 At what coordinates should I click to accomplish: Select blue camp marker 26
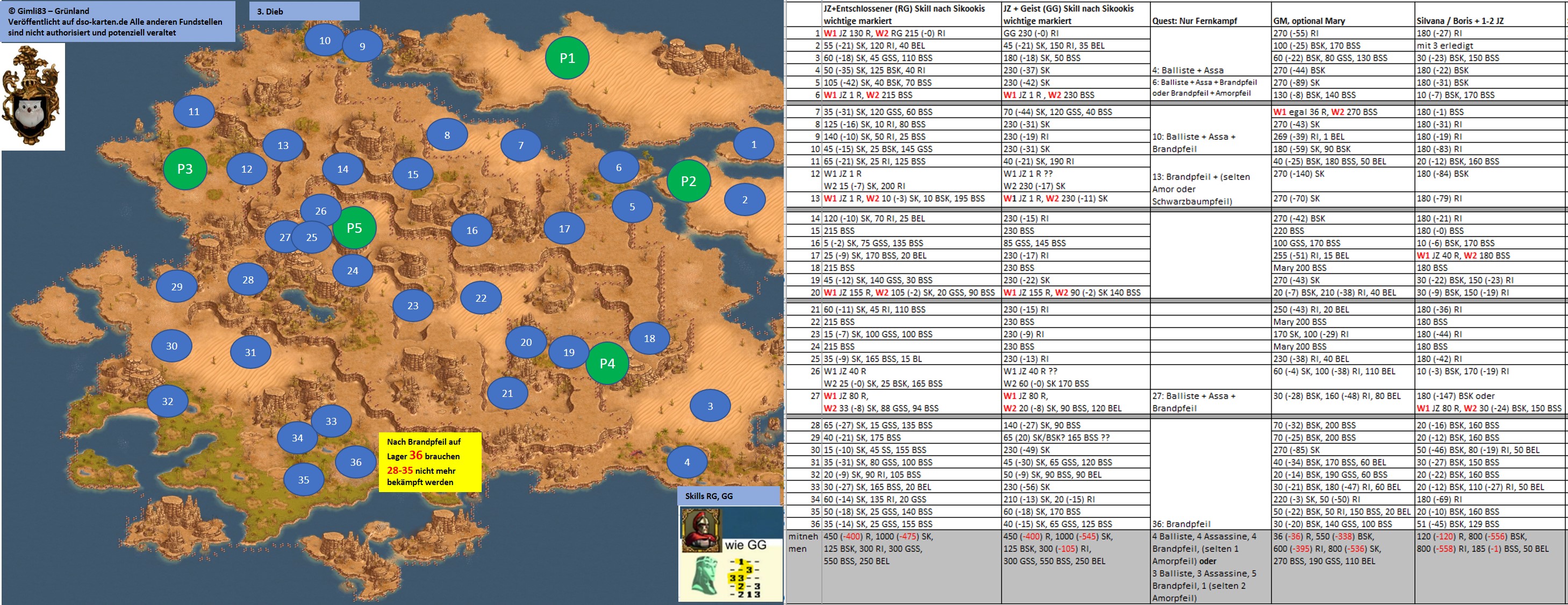point(321,211)
